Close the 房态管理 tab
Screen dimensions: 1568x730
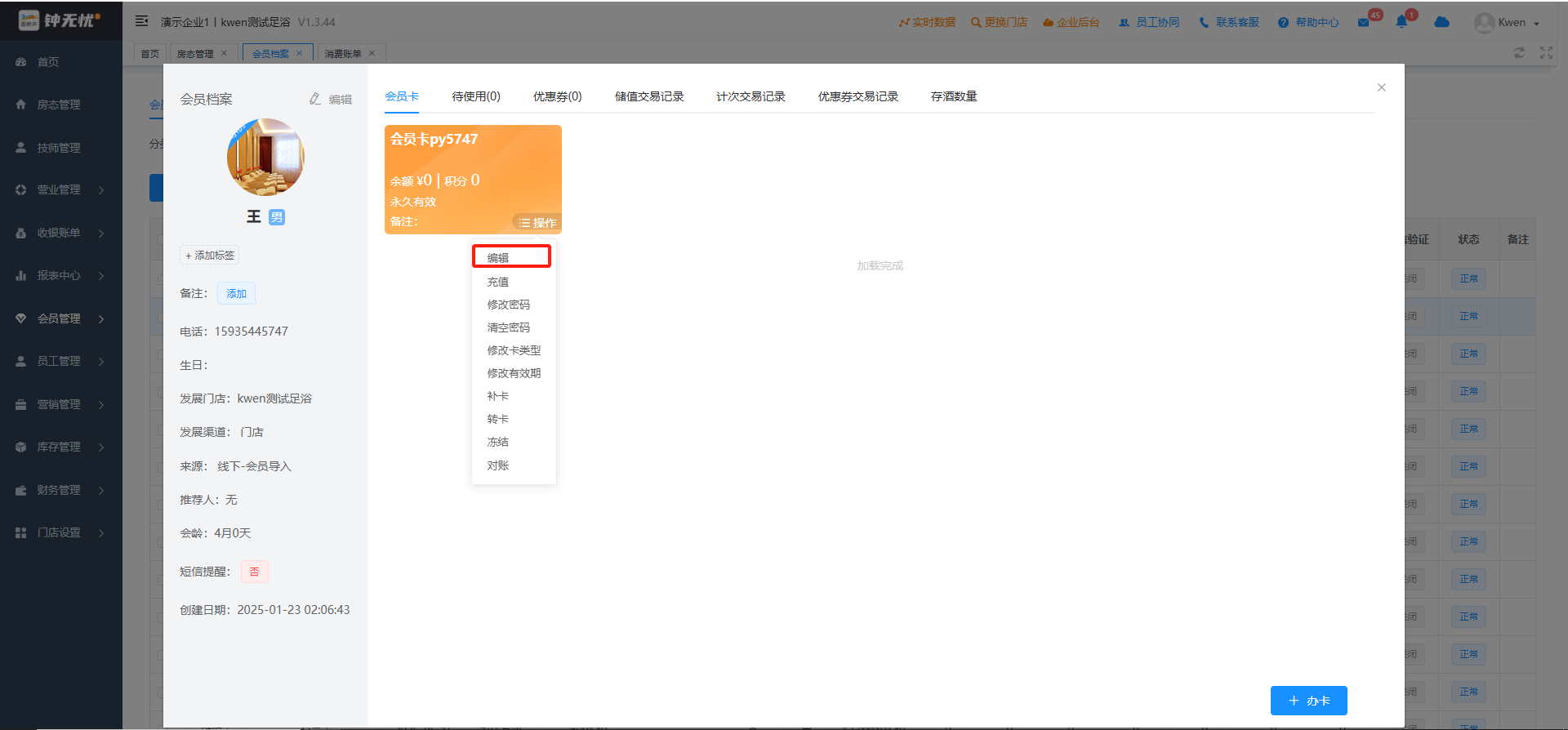tap(224, 53)
